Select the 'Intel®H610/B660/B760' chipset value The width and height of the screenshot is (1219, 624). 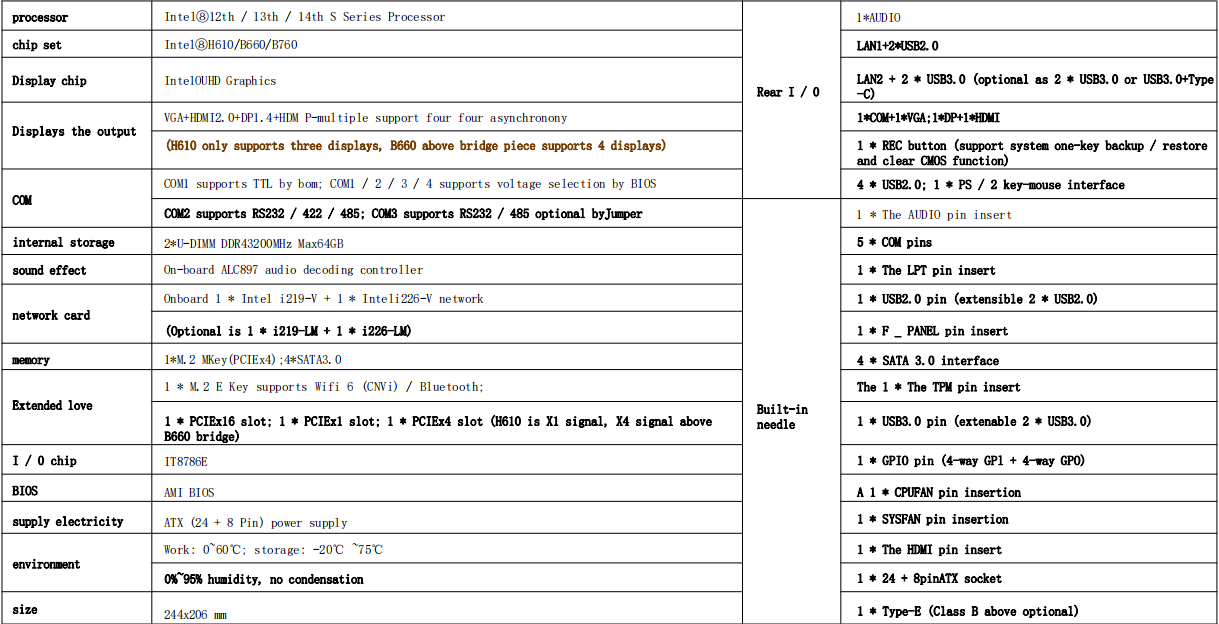pyautogui.click(x=231, y=45)
